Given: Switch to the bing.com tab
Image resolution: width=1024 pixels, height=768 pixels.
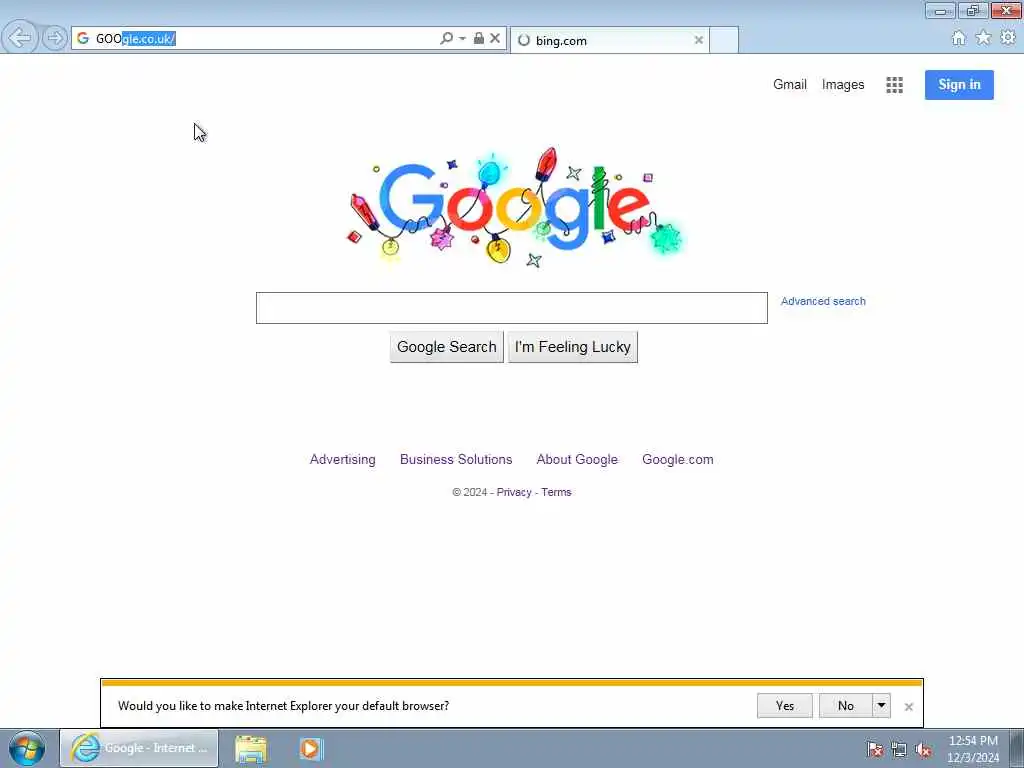Looking at the screenshot, I should tap(609, 40).
